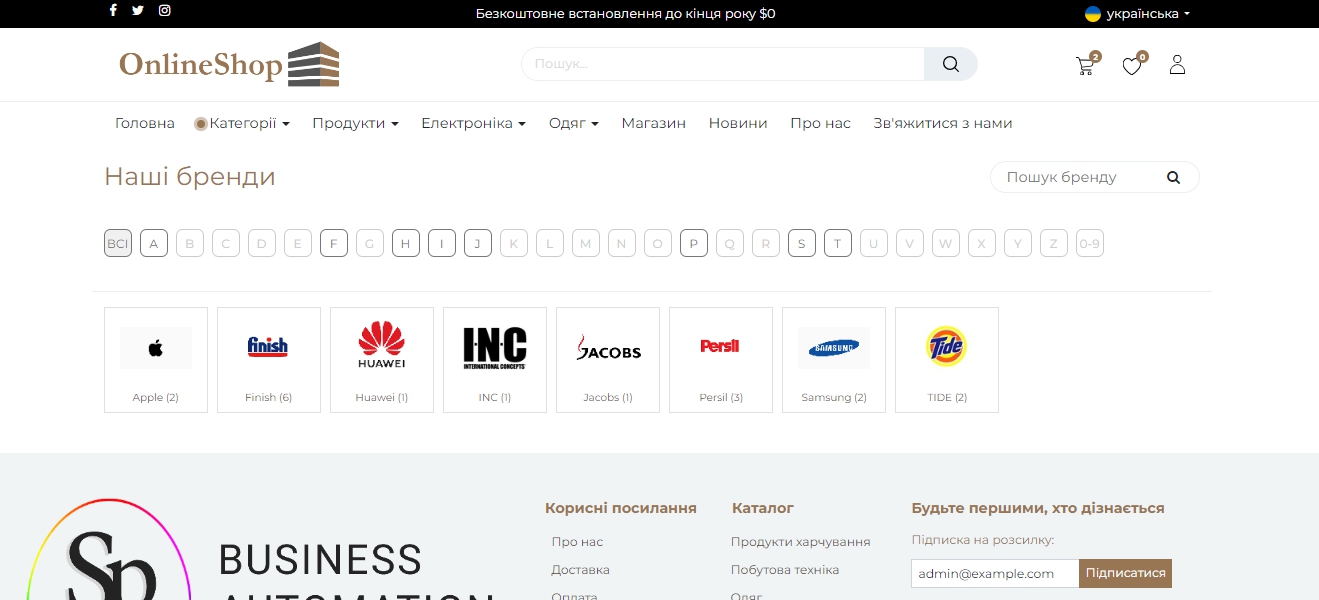Go to the Новини menu item

(x=738, y=124)
